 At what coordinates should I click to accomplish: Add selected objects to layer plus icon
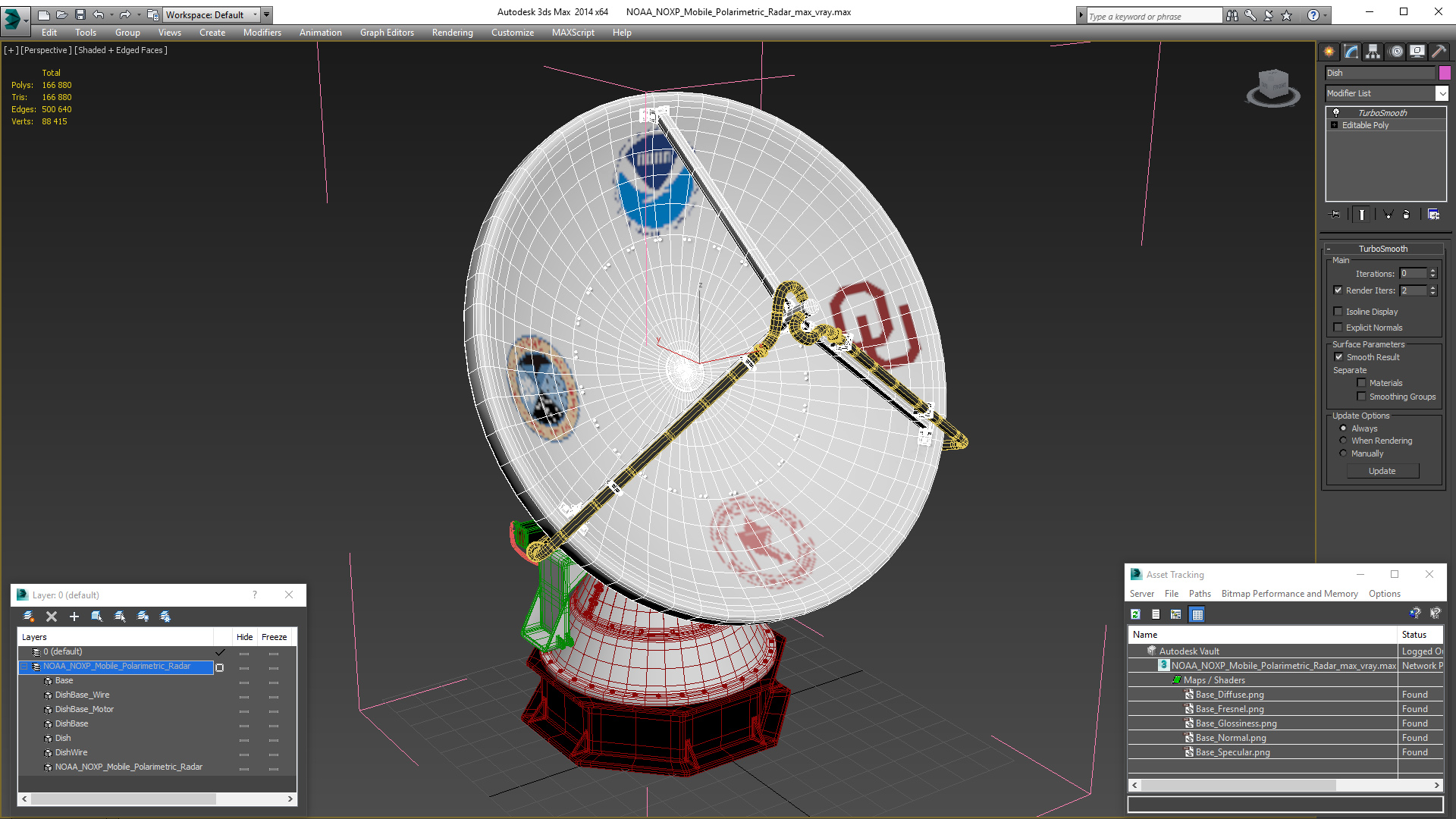click(74, 617)
